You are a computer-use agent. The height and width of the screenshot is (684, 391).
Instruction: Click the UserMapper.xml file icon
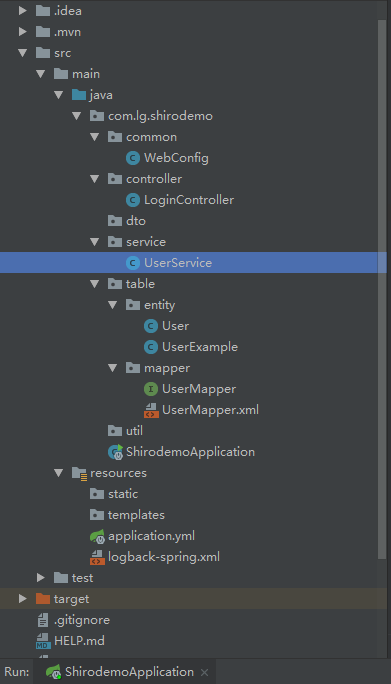click(151, 410)
